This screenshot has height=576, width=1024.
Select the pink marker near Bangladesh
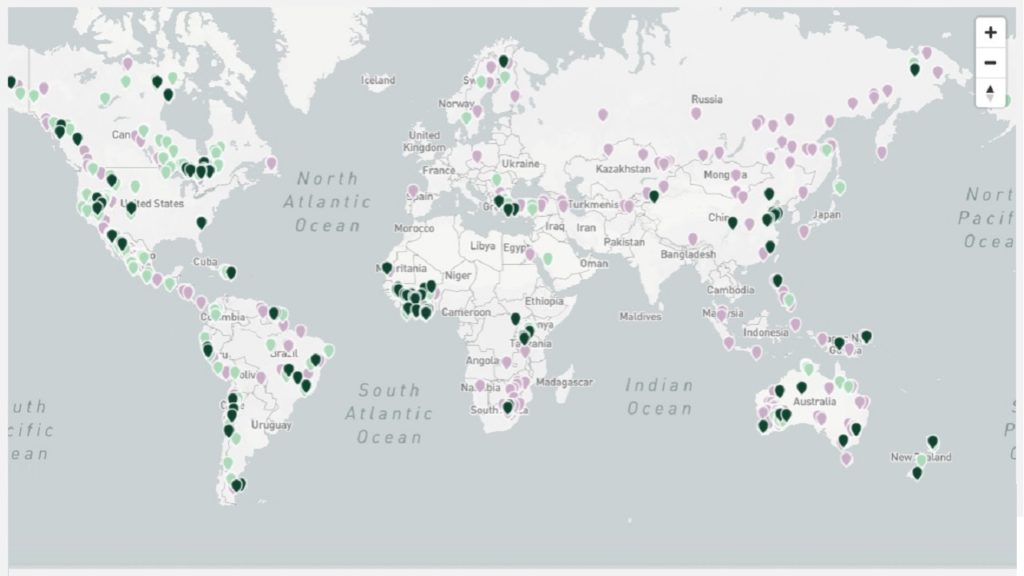click(693, 239)
